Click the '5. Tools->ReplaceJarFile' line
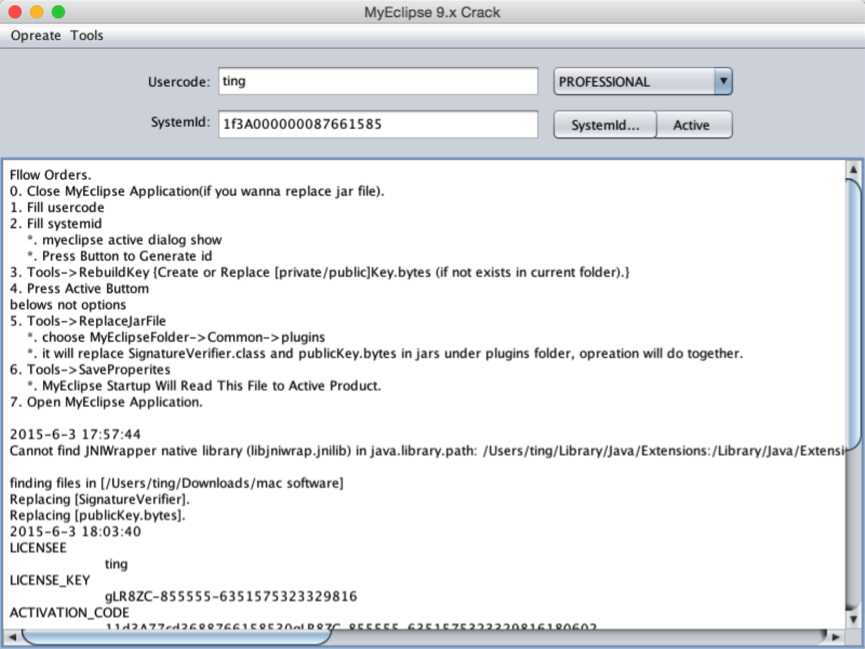Screen dimensions: 865x649 point(88,321)
